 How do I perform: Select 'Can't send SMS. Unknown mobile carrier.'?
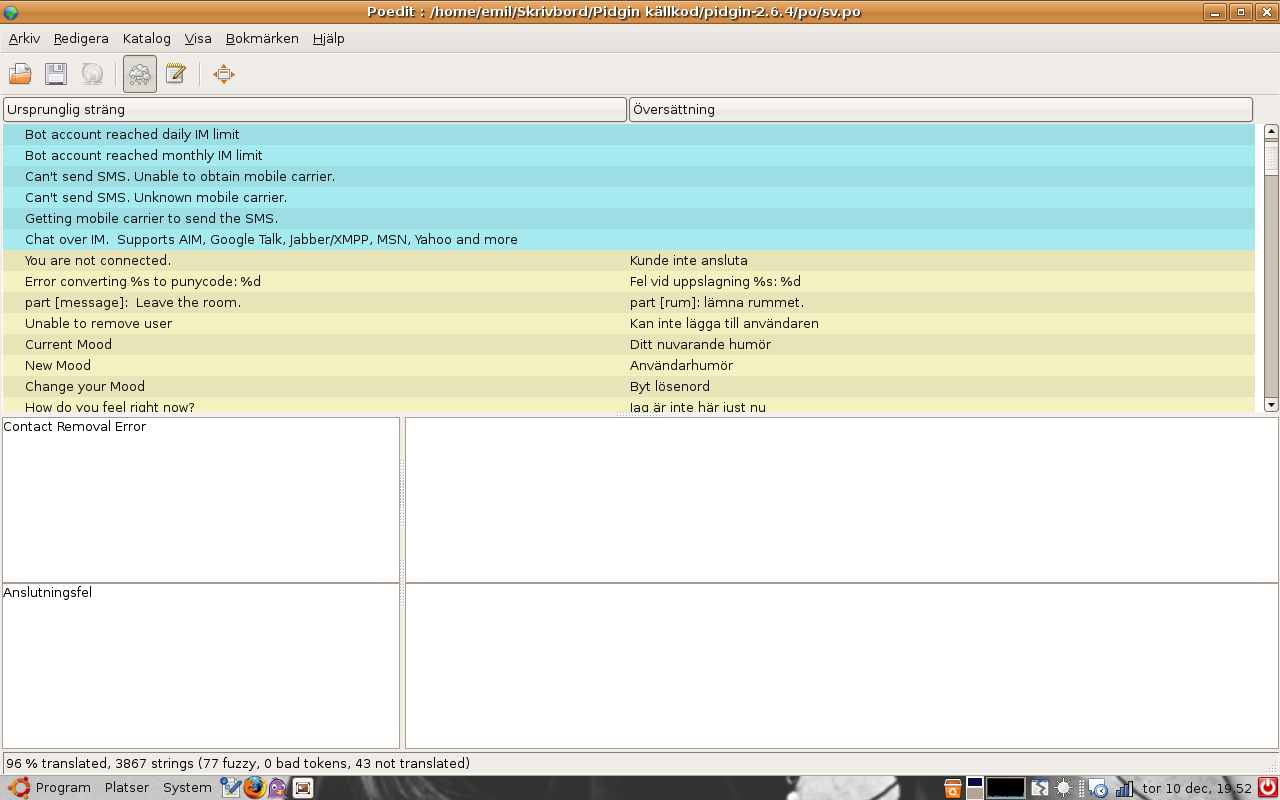(629, 197)
